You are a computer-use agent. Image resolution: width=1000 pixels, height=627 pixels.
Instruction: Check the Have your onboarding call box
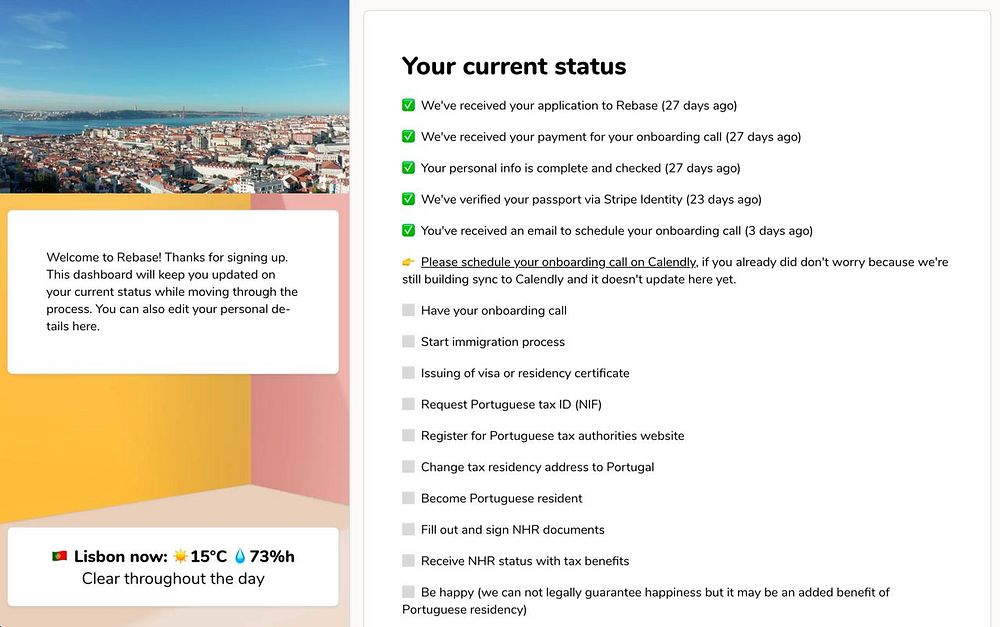[408, 310]
